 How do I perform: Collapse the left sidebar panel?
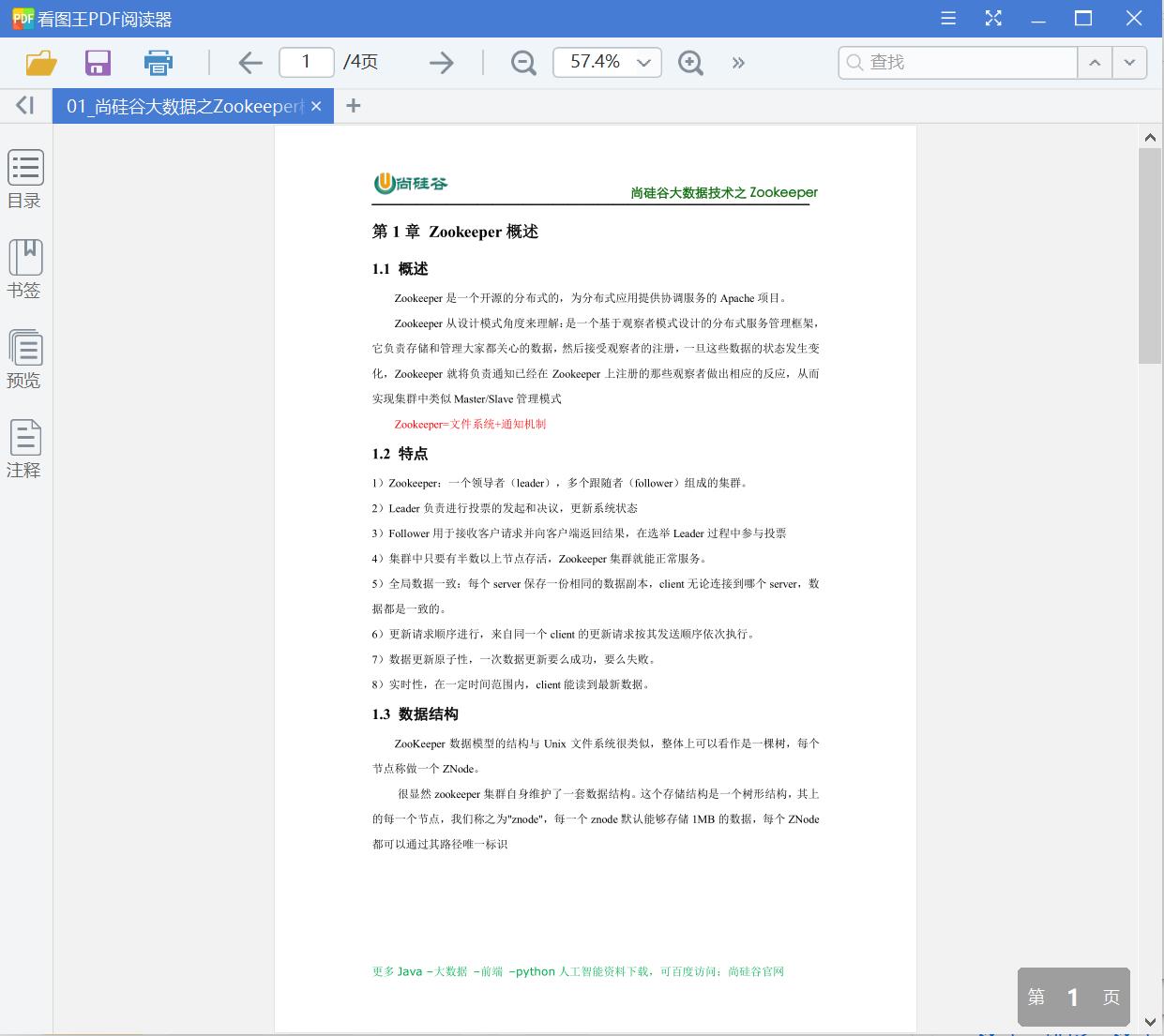point(25,106)
